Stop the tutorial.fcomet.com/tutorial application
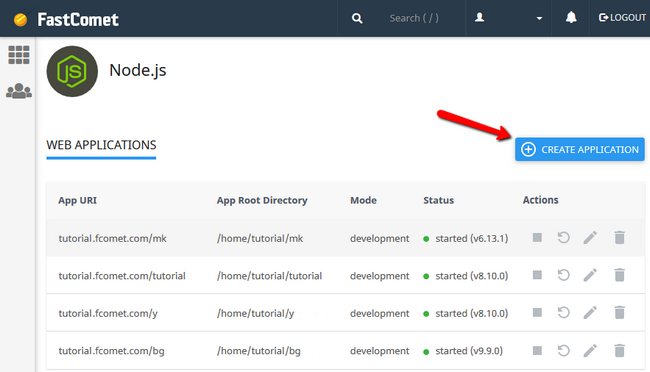The width and height of the screenshot is (650, 372). tap(537, 275)
